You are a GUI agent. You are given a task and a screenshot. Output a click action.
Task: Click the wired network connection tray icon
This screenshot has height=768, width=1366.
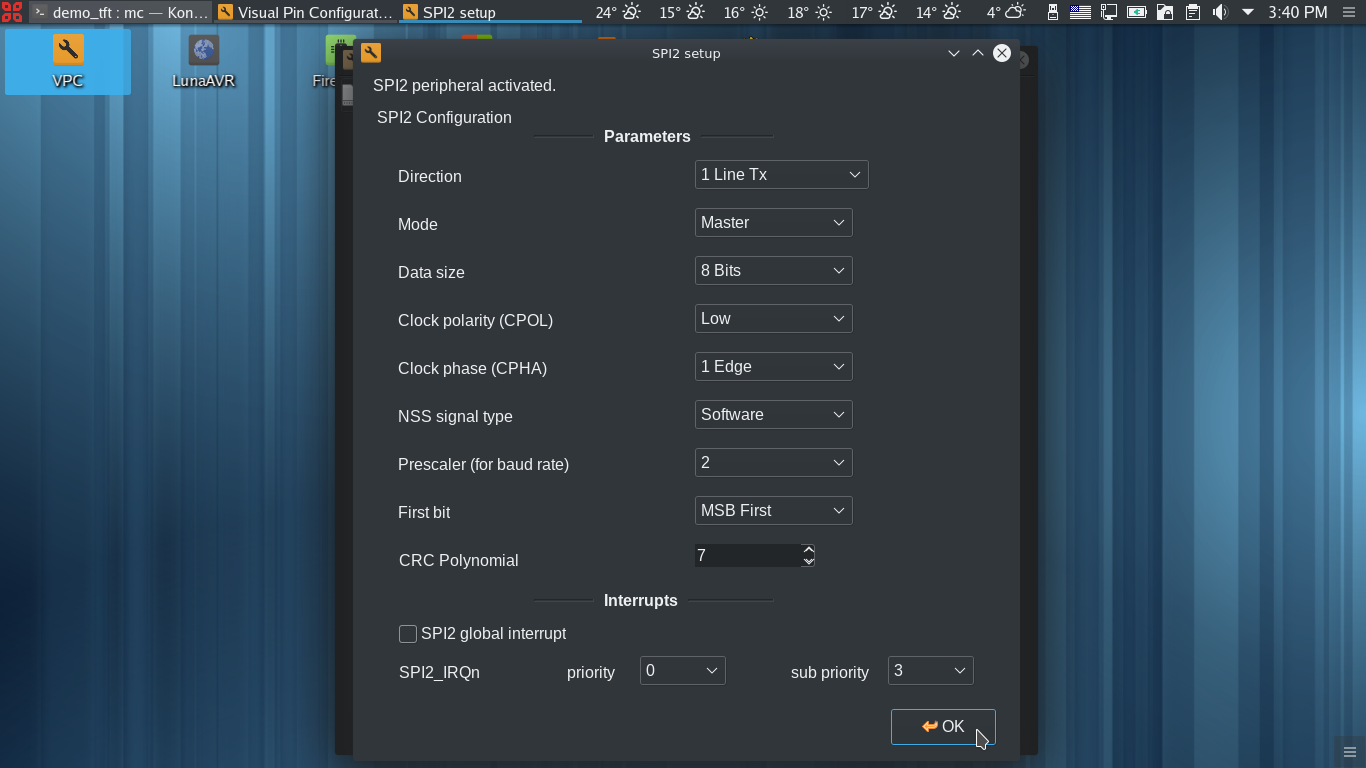1108,12
